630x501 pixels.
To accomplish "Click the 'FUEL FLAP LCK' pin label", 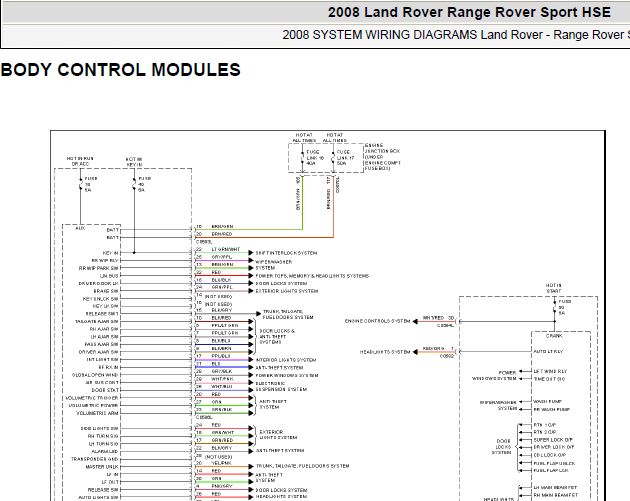I will (551, 470).
